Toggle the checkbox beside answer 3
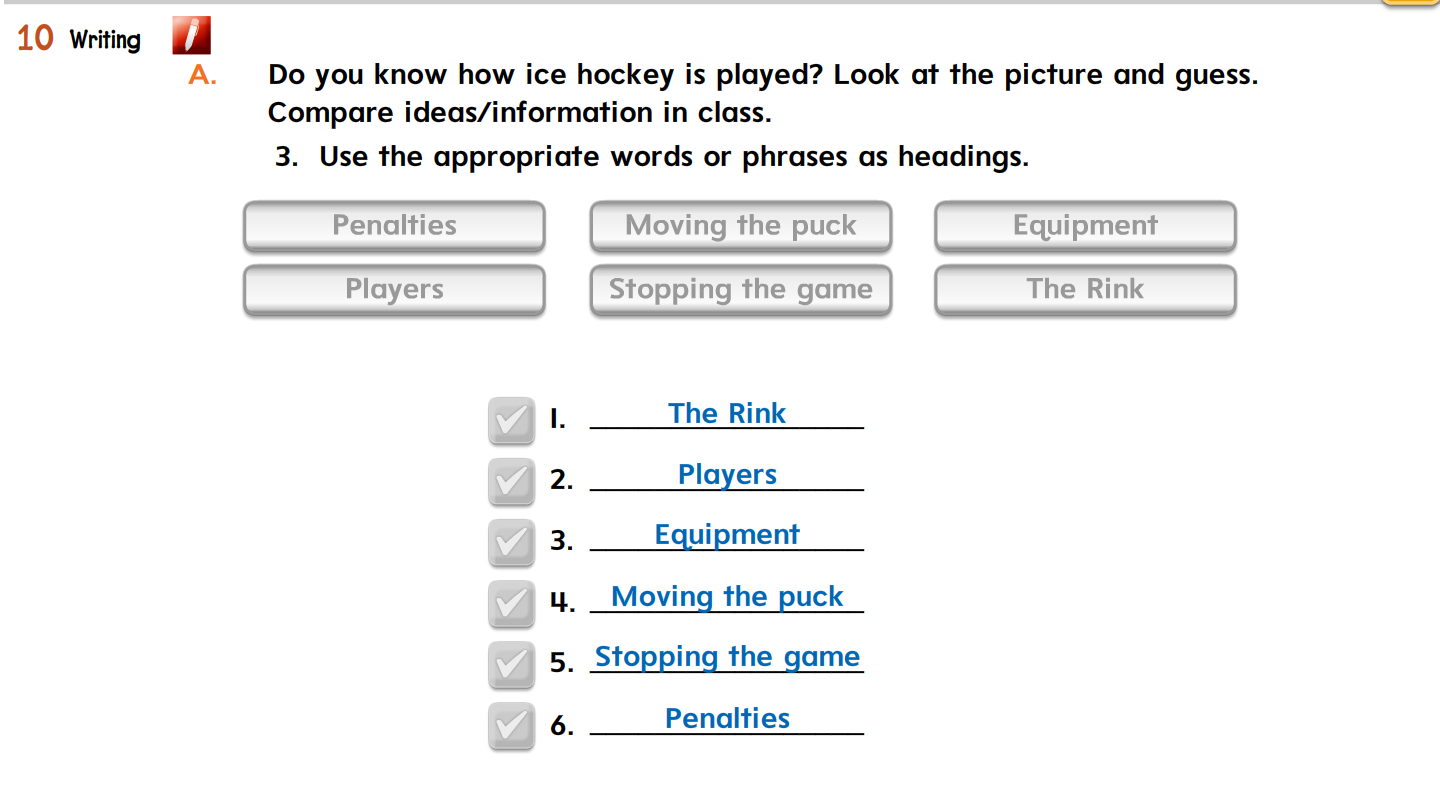 tap(511, 543)
